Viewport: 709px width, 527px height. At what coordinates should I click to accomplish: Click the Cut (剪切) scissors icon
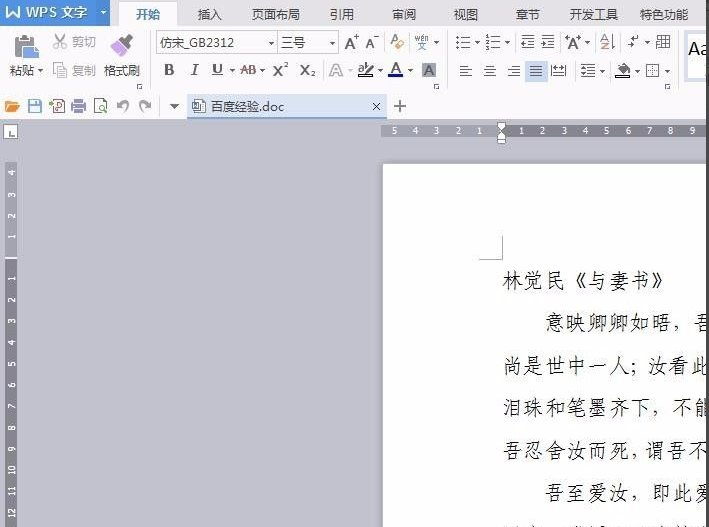59,42
